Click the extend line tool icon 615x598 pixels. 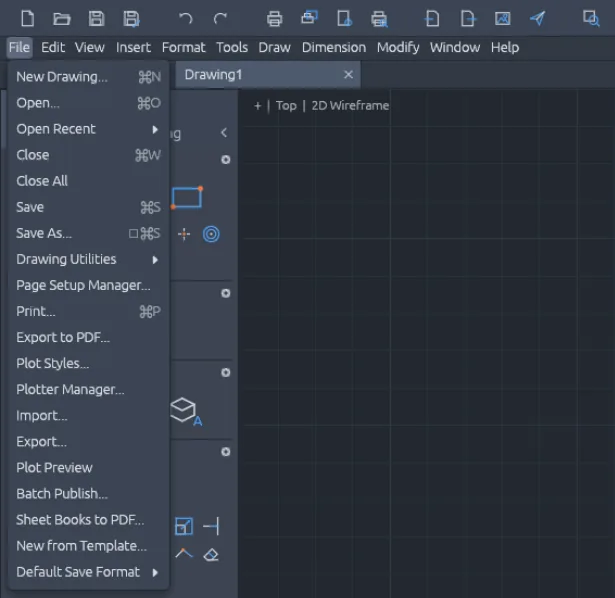point(211,526)
